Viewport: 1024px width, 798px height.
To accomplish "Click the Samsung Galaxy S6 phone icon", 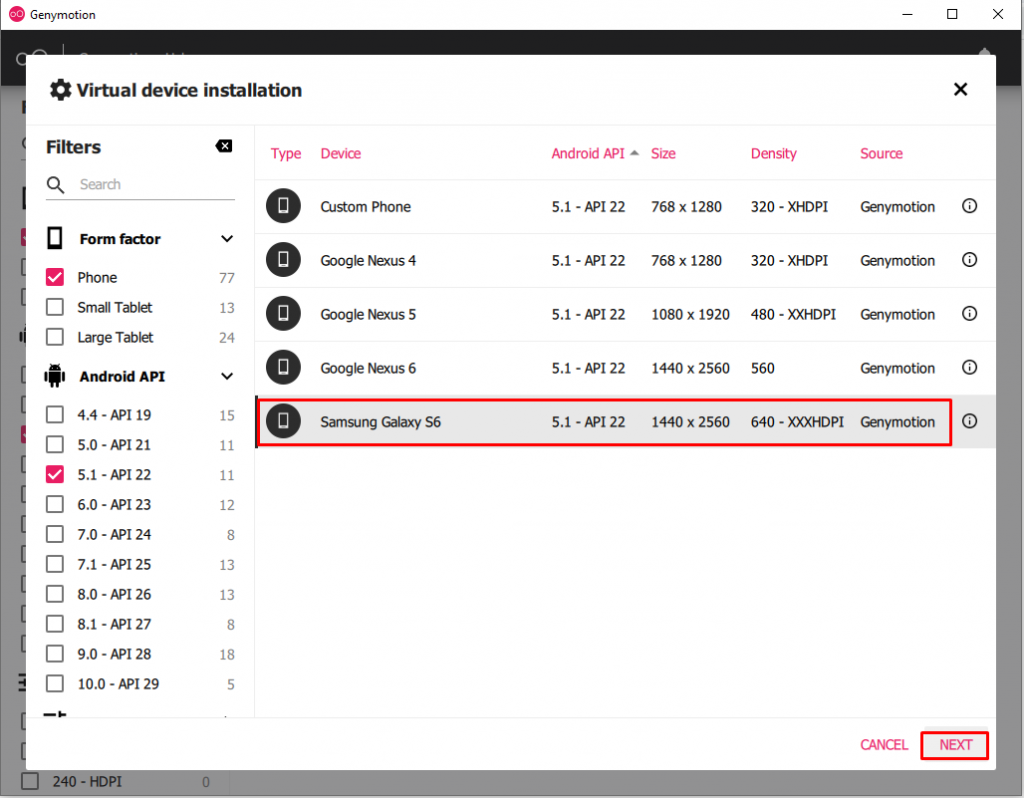I will 283,421.
